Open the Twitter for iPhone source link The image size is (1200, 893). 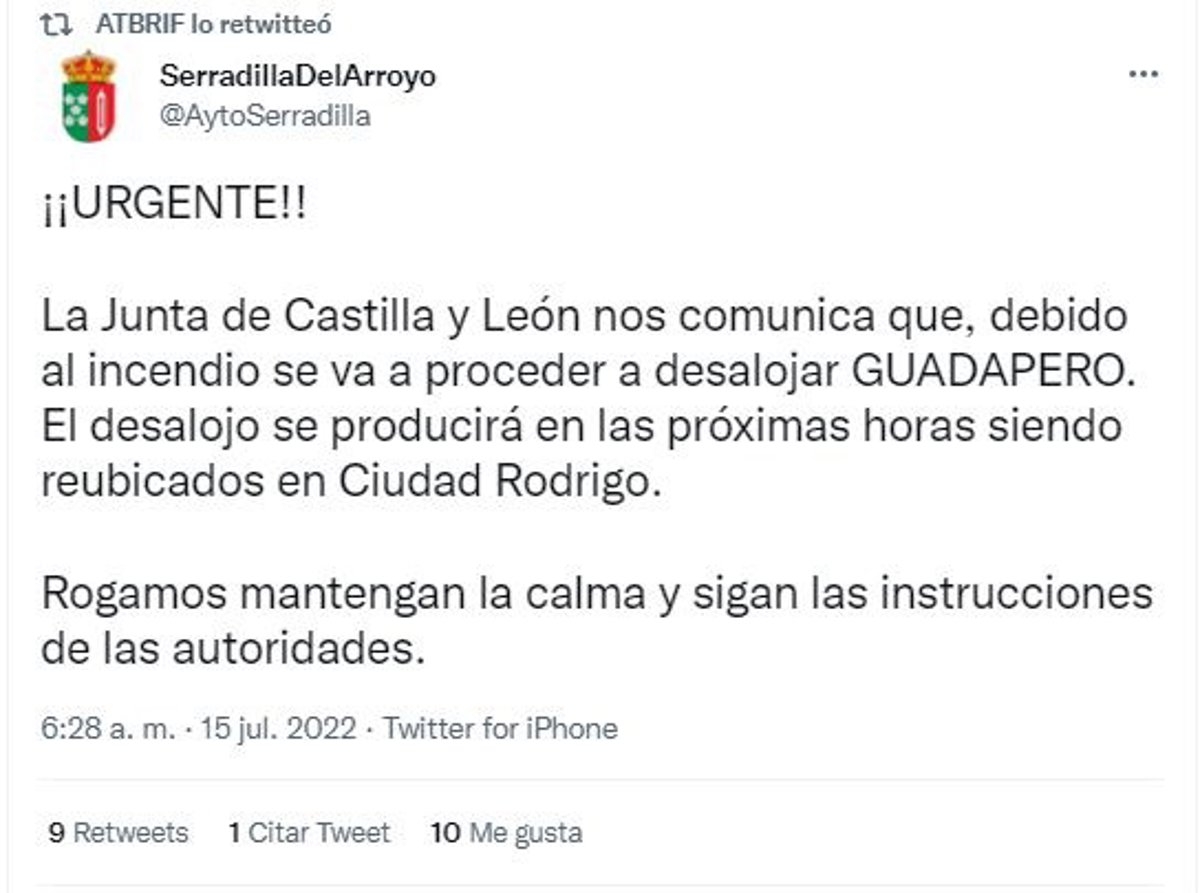coord(500,728)
